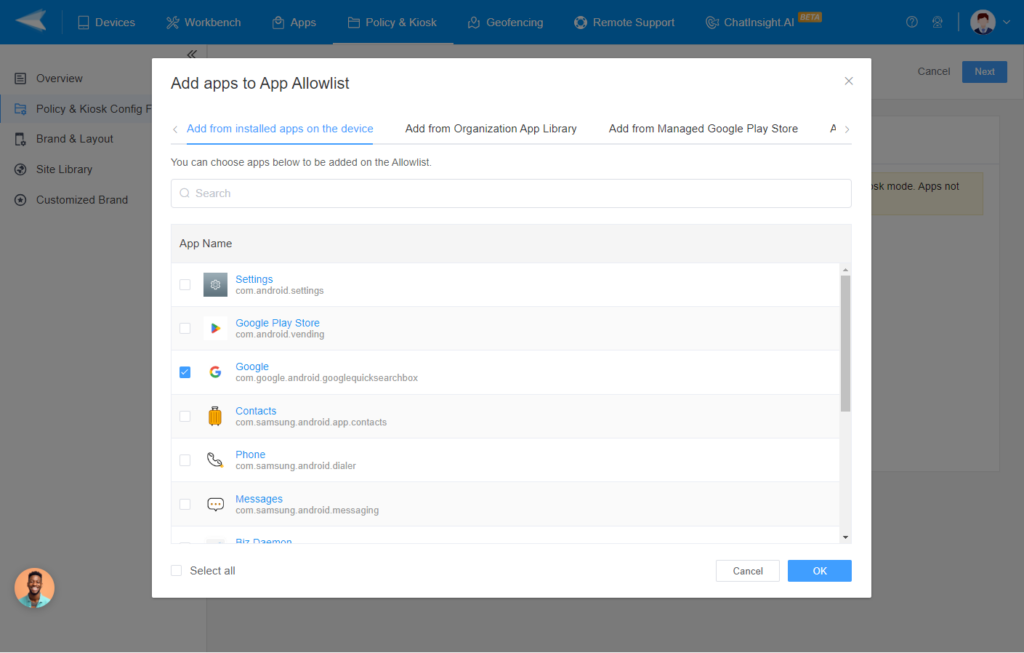The height and width of the screenshot is (653, 1024).
Task: Open the help question mark icon
Action: tap(911, 22)
